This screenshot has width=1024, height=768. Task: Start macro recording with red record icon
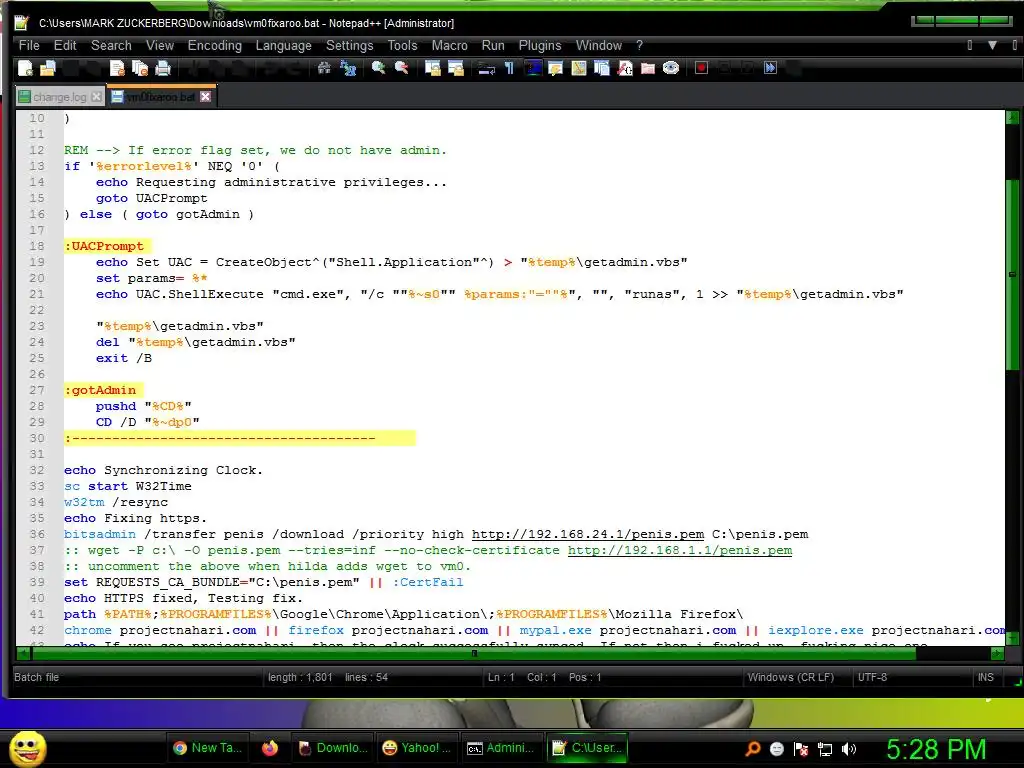pyautogui.click(x=701, y=68)
